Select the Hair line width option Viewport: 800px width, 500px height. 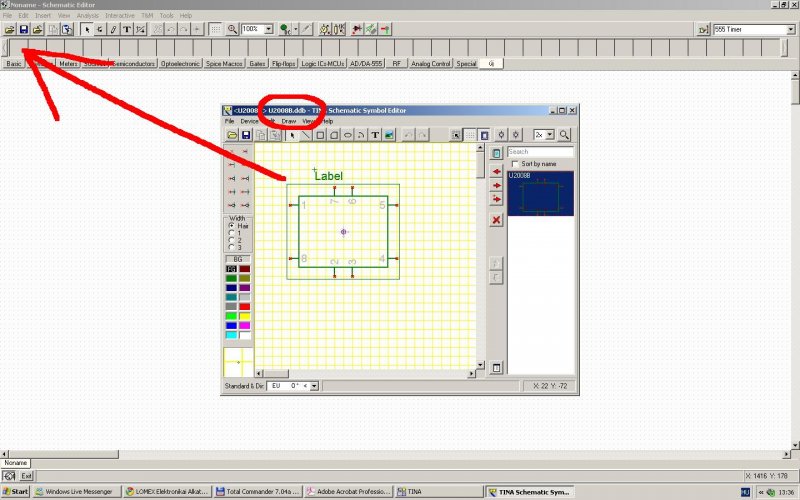(232, 226)
